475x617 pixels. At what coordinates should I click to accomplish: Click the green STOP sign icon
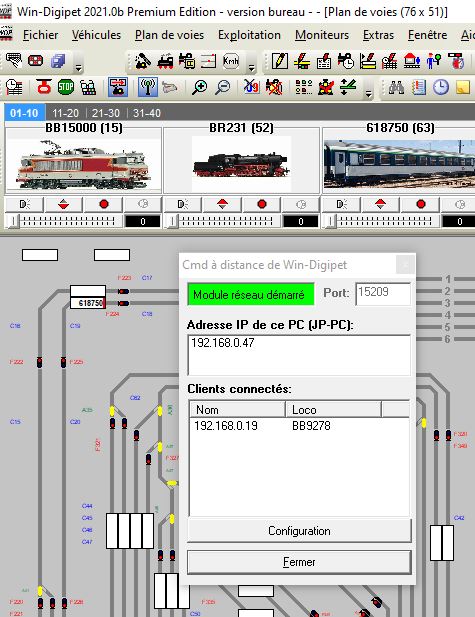pos(66,87)
